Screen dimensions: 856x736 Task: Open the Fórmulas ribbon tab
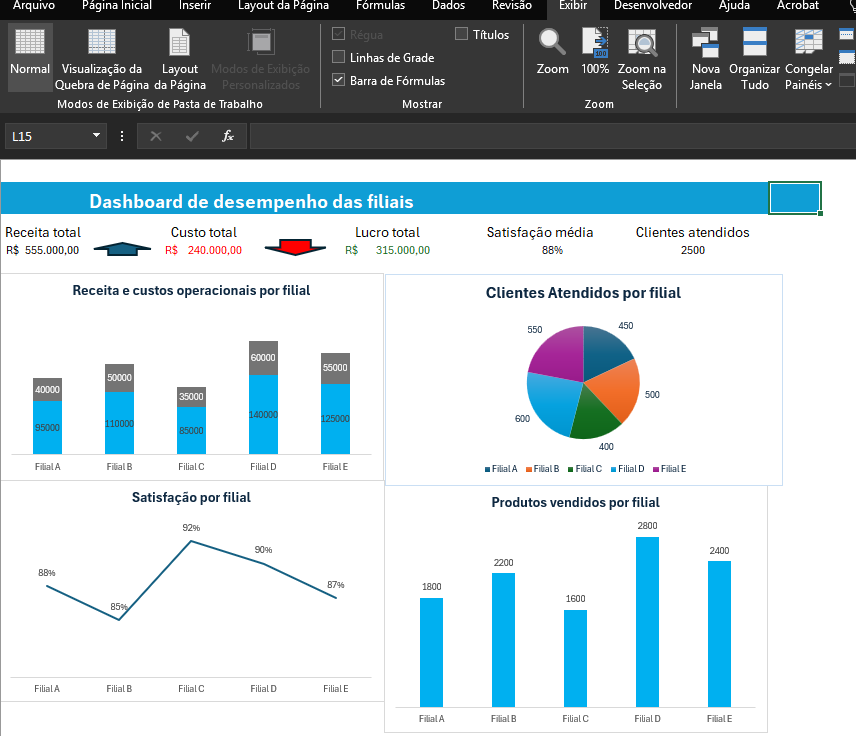[373, 6]
